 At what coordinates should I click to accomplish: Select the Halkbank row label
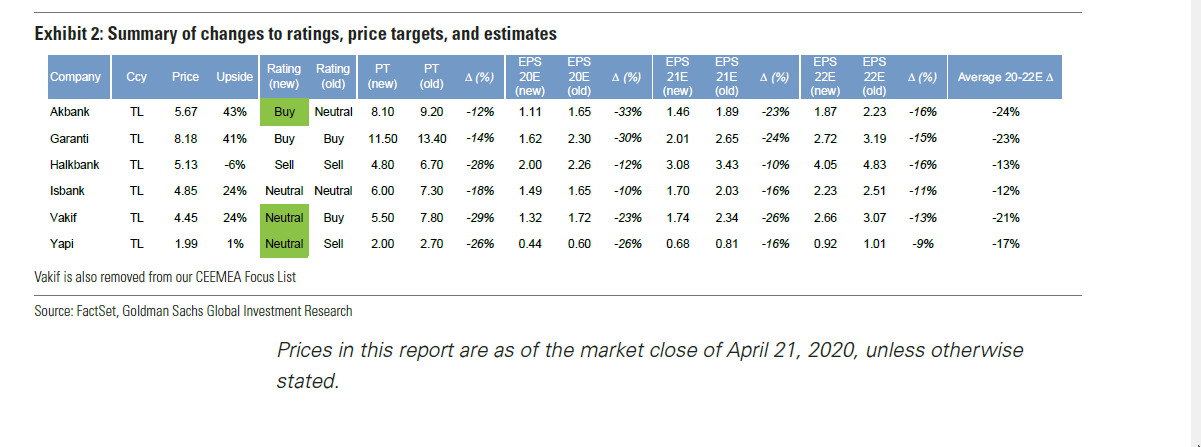pyautogui.click(x=74, y=164)
